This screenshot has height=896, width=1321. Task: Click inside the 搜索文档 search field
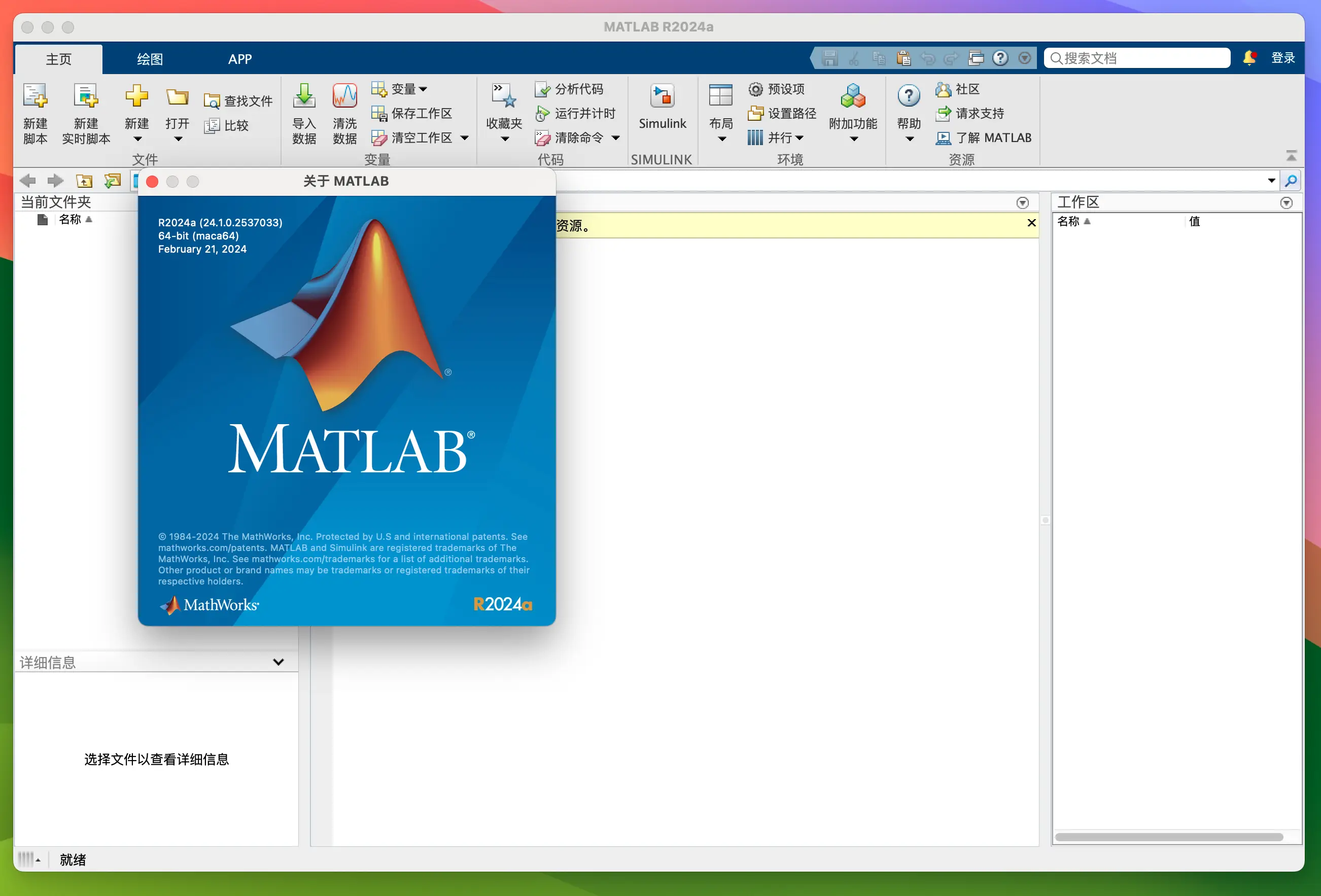[x=1136, y=57]
